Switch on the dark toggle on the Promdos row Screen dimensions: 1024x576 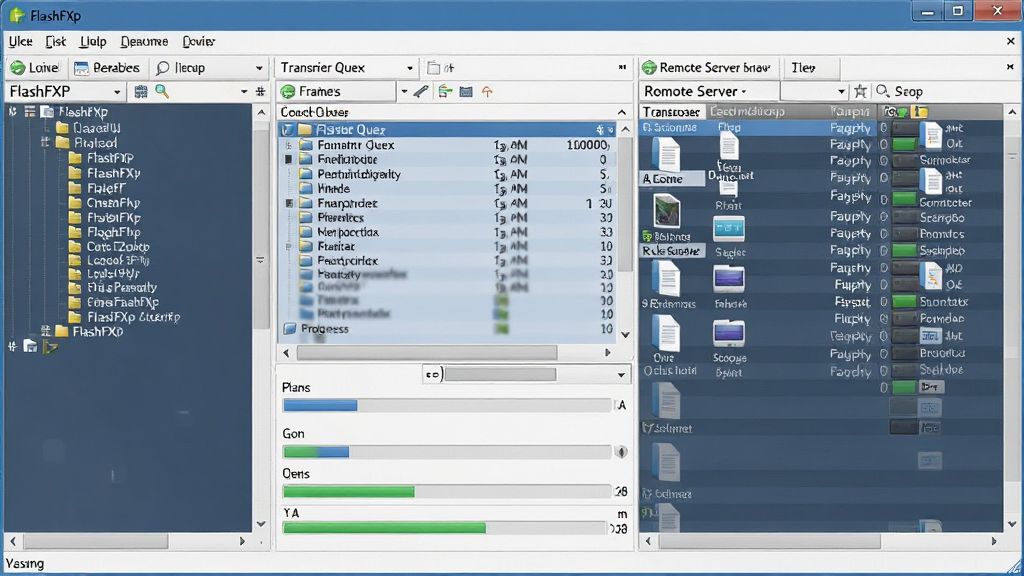904,234
